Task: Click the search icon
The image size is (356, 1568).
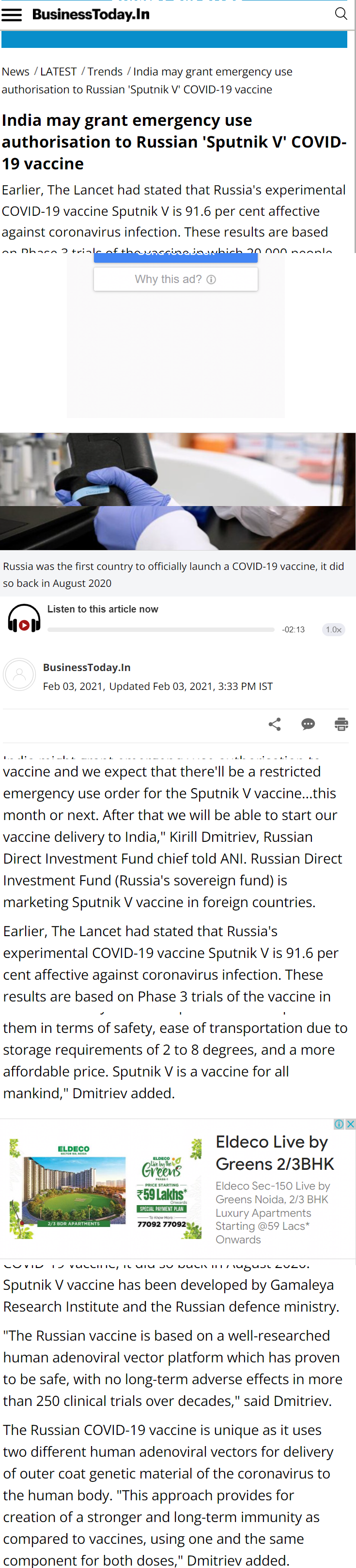Action: coord(341,14)
